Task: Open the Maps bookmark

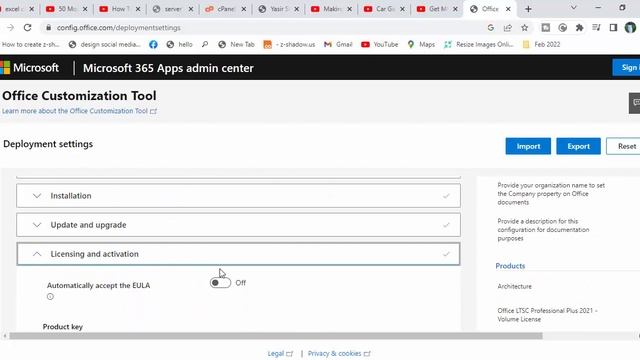Action: pyautogui.click(x=421, y=44)
